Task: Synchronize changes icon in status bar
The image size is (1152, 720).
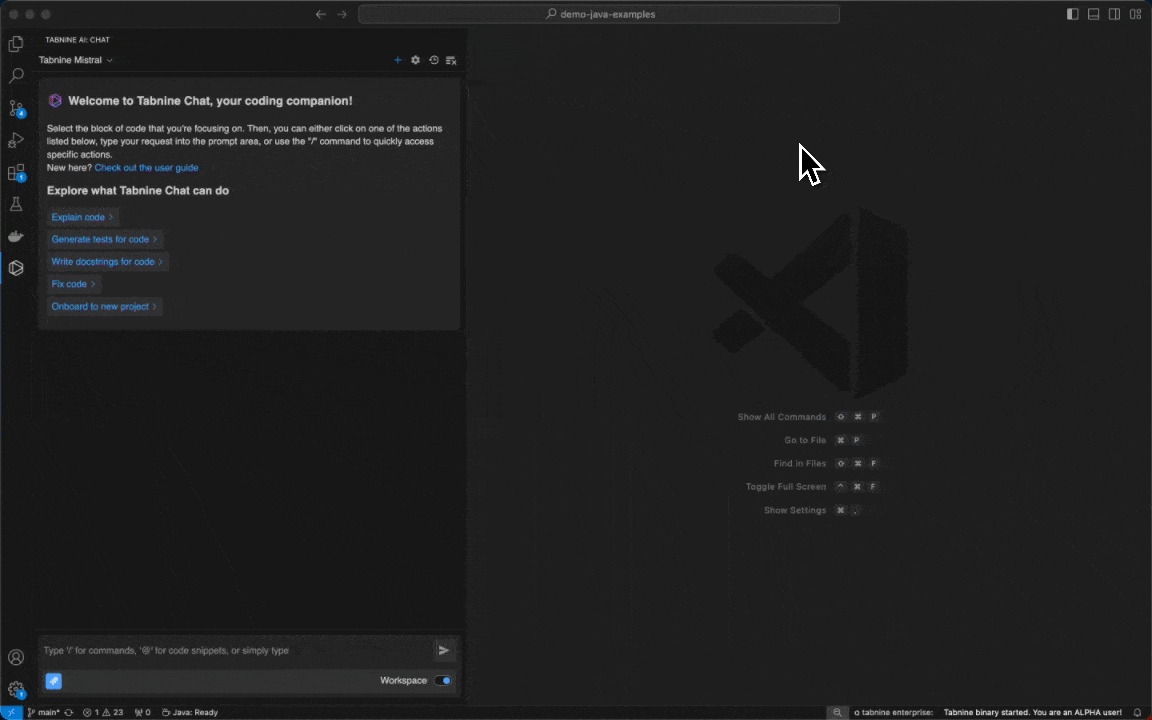Action: point(69,712)
